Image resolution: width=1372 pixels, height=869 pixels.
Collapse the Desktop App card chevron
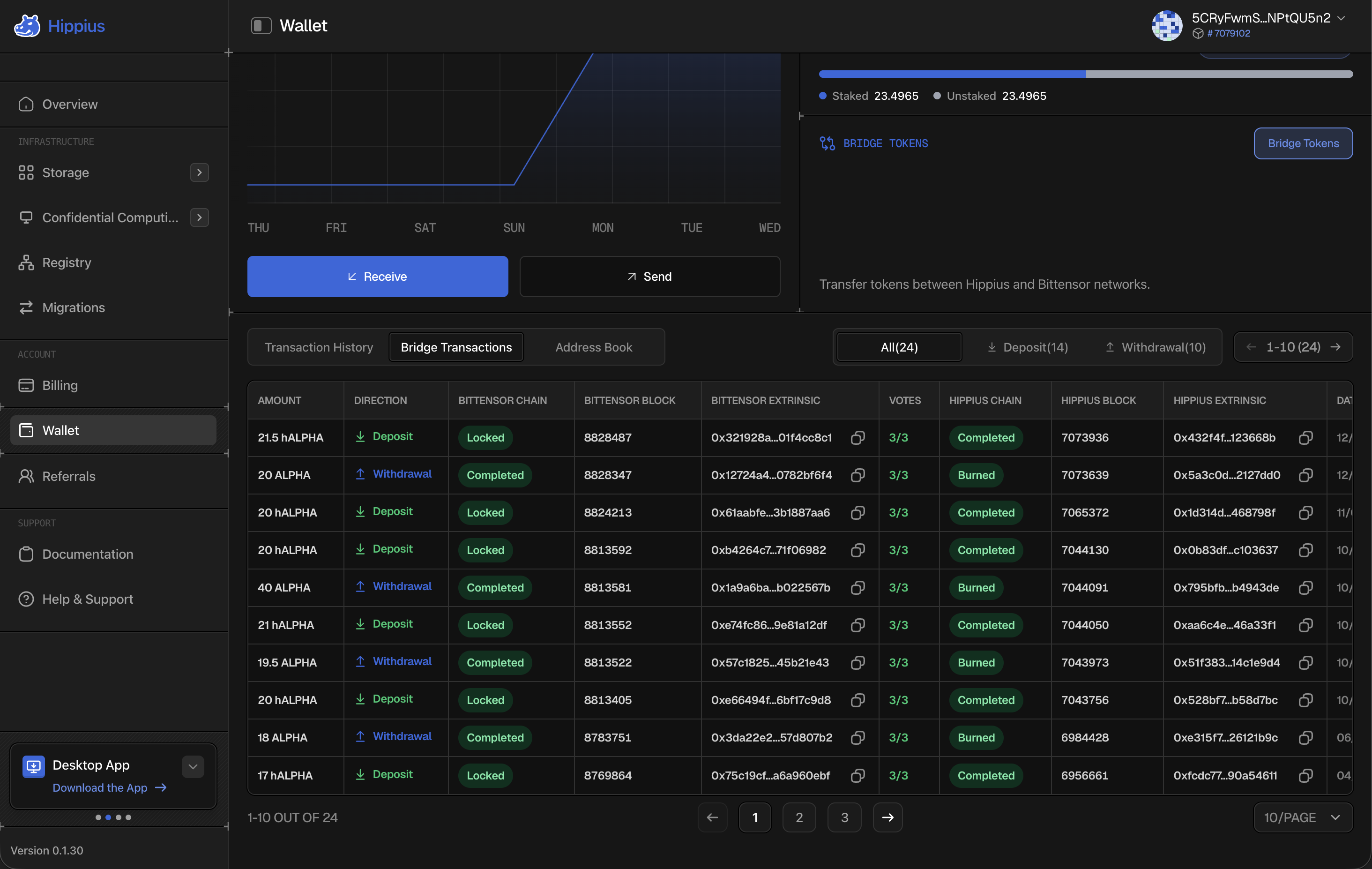[193, 766]
